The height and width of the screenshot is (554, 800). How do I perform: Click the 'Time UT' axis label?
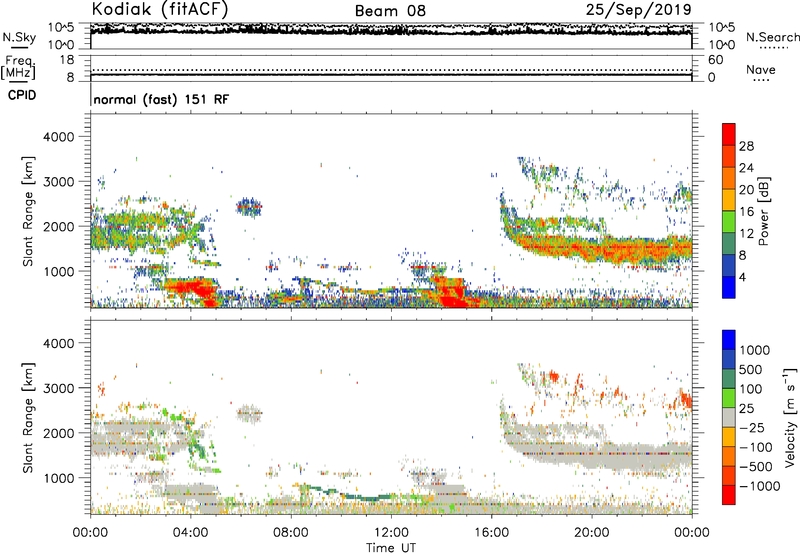click(391, 548)
